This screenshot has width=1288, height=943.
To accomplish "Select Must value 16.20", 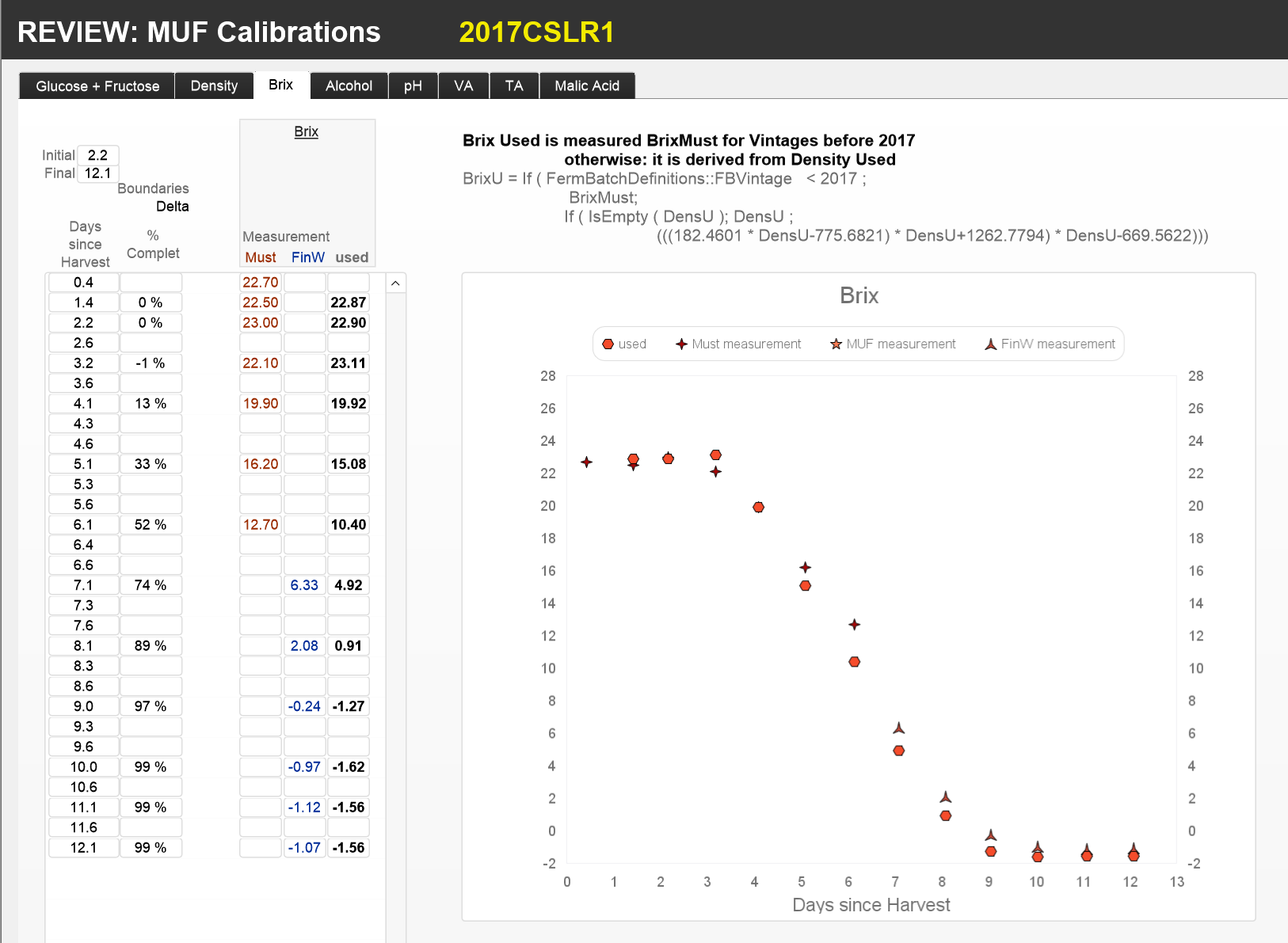I will [x=261, y=464].
